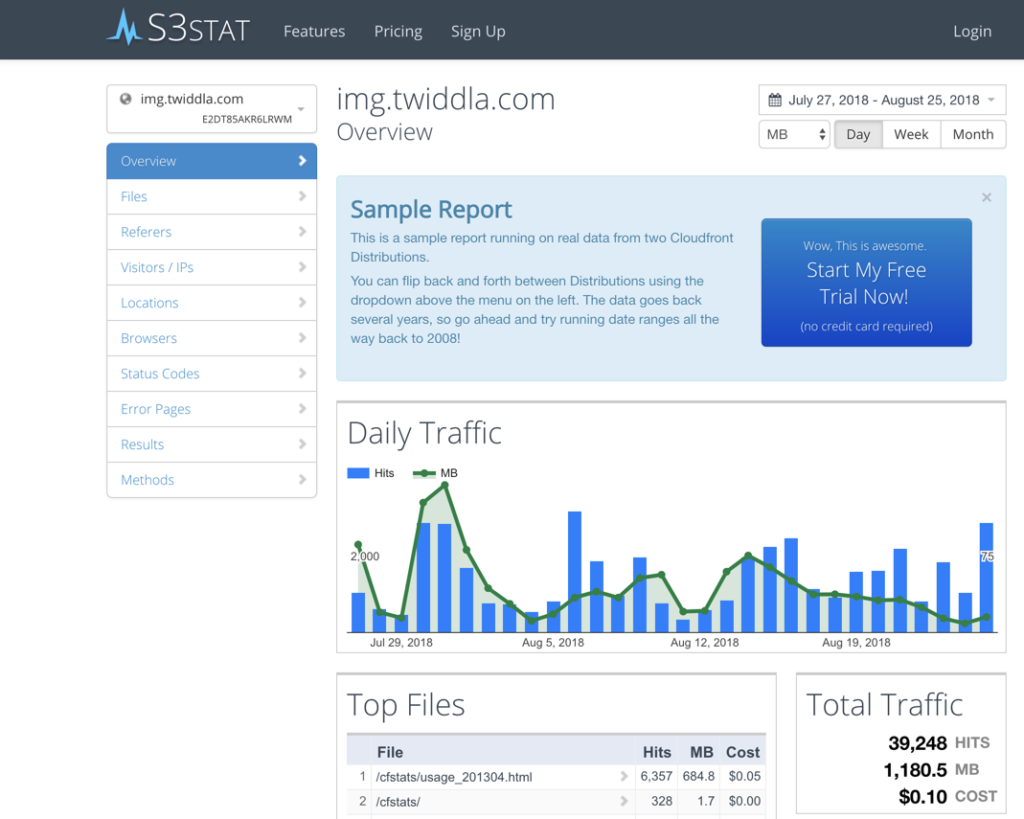The width and height of the screenshot is (1024, 819).
Task: Click the MB column header in Top Files
Action: (x=701, y=752)
